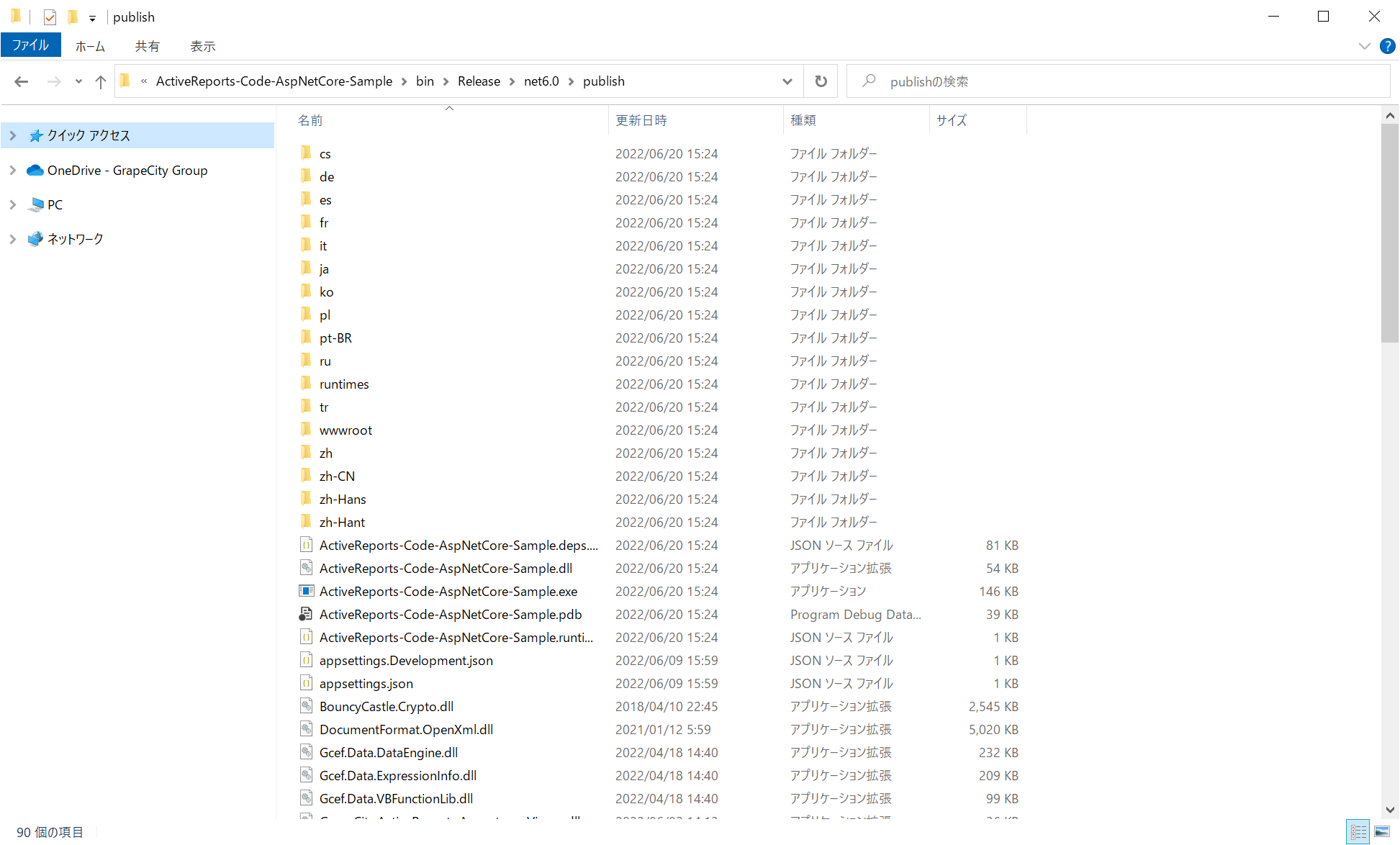The width and height of the screenshot is (1400, 845).
Task: Go forward with the right arrow
Action: click(54, 81)
